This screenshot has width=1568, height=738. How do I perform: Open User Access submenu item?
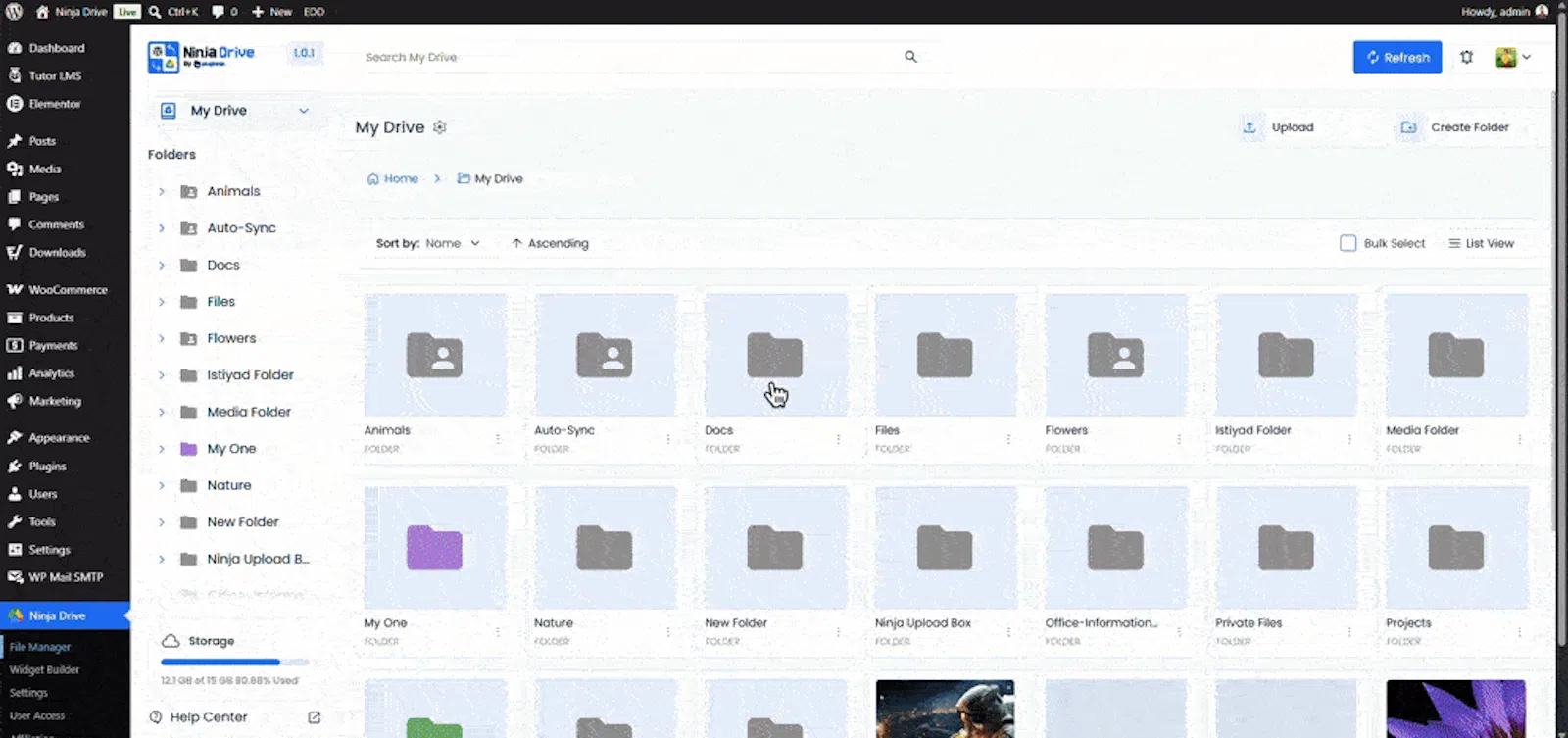(37, 715)
